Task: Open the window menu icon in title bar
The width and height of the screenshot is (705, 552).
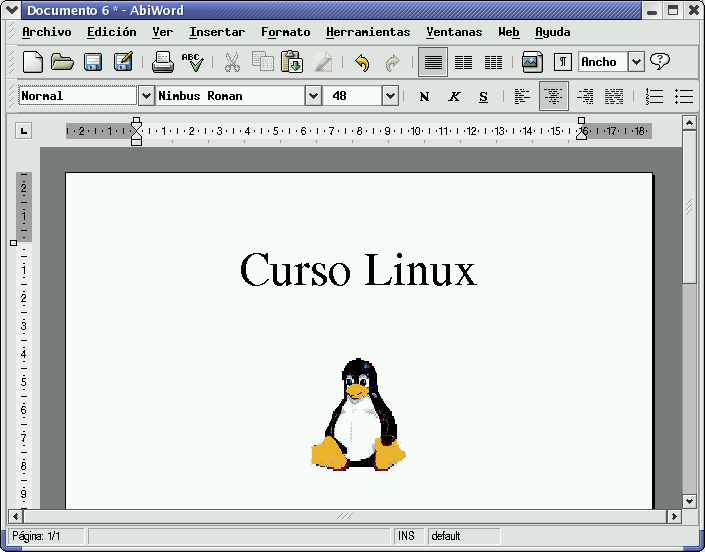Action: tap(11, 10)
